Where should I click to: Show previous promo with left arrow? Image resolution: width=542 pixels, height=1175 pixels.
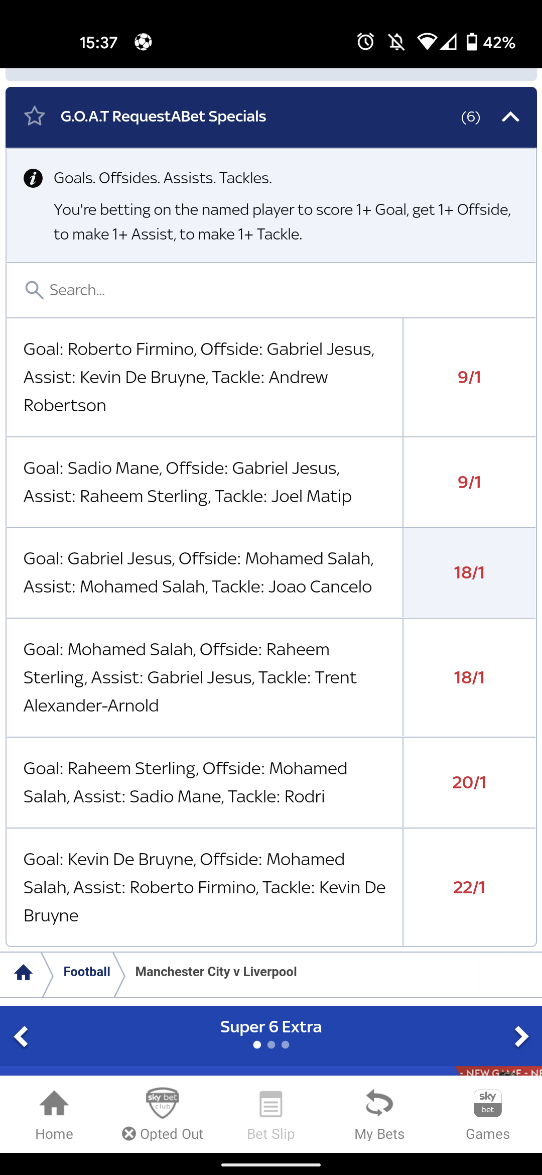[x=21, y=1036]
